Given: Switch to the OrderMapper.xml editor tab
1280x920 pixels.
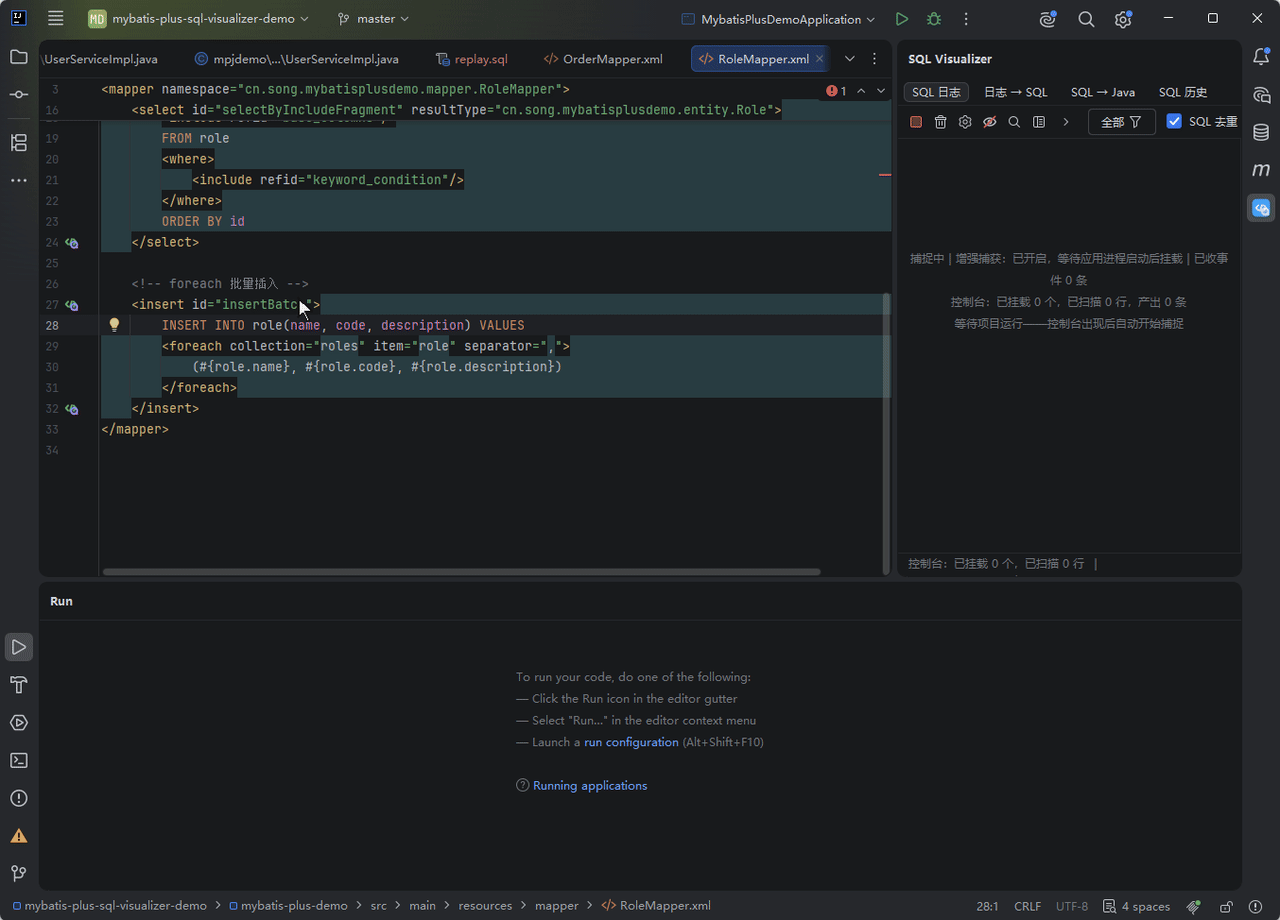Looking at the screenshot, I should click(x=603, y=59).
